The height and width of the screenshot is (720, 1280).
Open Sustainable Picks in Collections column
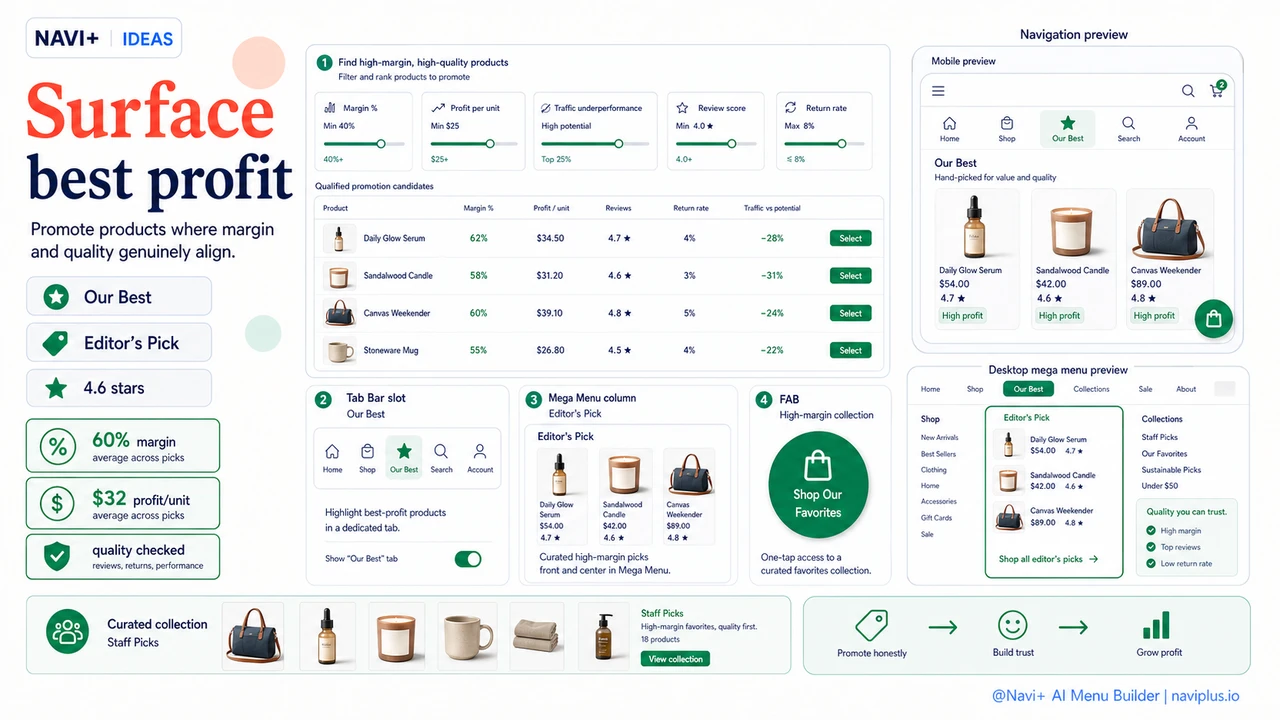click(1171, 469)
